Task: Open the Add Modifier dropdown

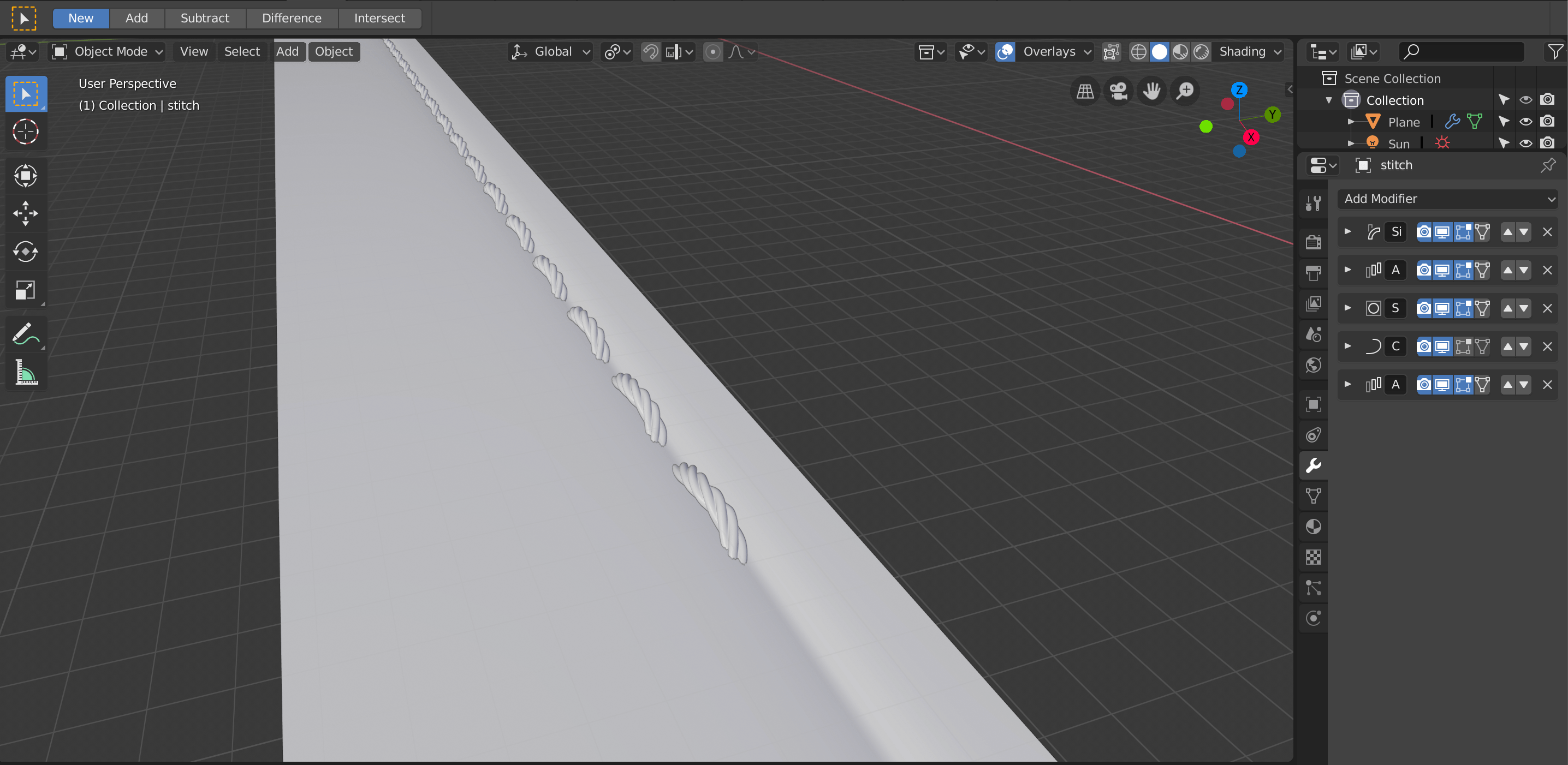Action: [x=1447, y=199]
